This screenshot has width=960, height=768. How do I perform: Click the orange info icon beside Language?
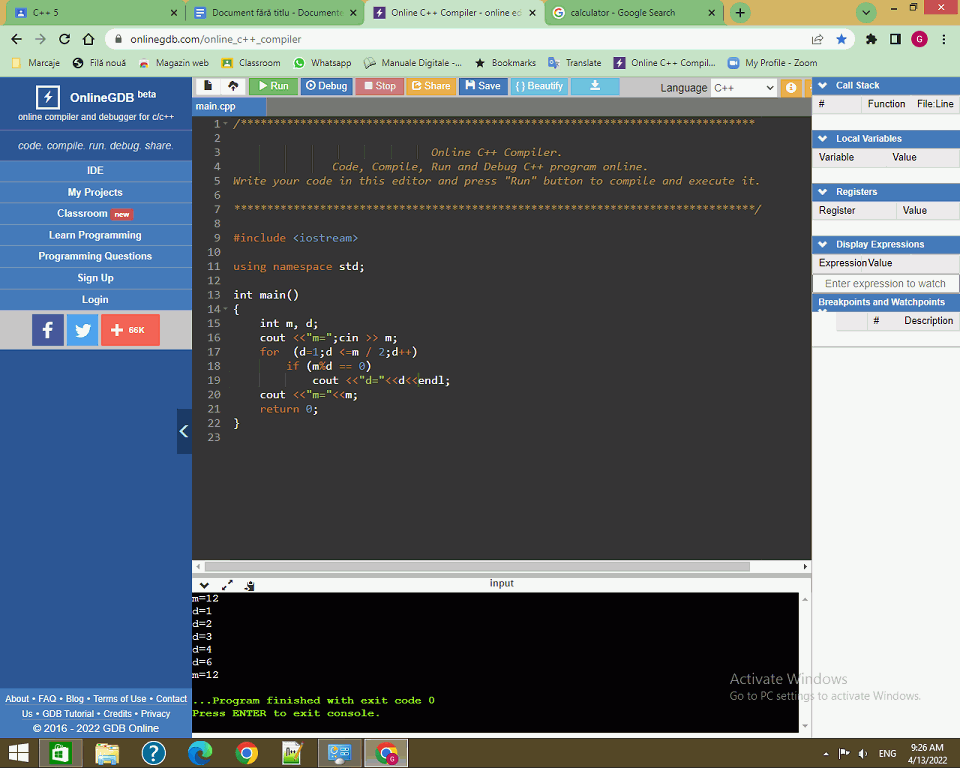(791, 88)
